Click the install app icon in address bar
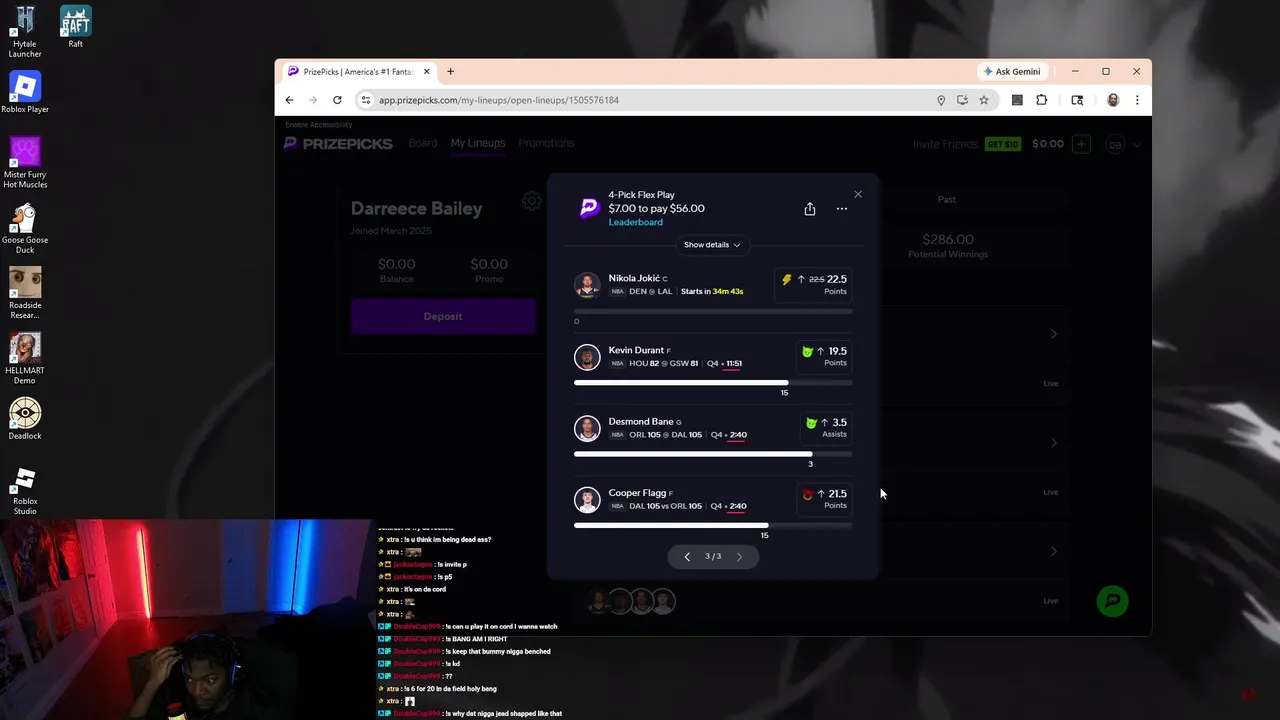The height and width of the screenshot is (720, 1280). [962, 100]
